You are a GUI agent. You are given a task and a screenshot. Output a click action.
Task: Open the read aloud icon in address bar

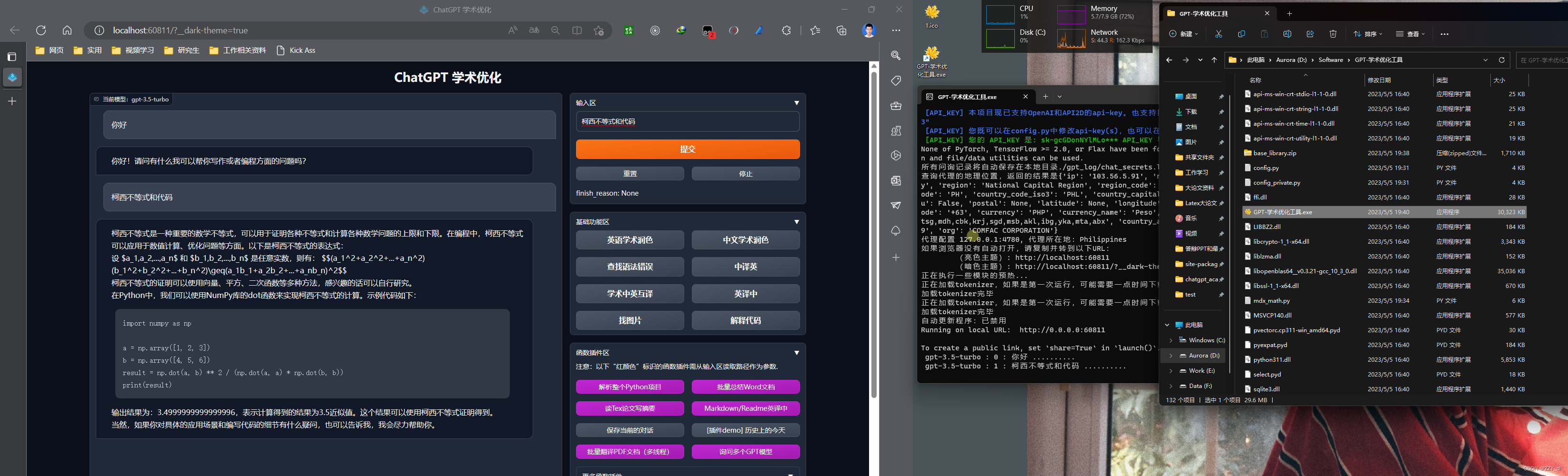pos(513,30)
